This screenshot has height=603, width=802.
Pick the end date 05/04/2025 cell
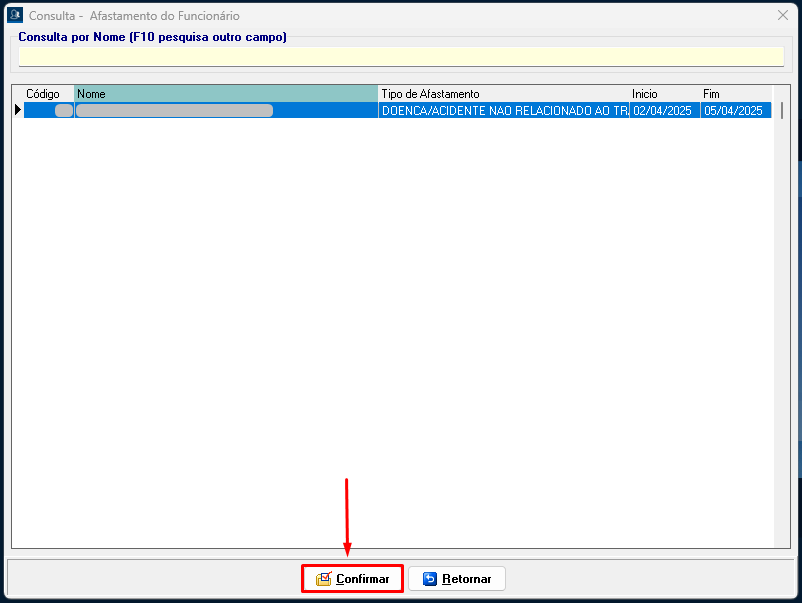coord(735,111)
